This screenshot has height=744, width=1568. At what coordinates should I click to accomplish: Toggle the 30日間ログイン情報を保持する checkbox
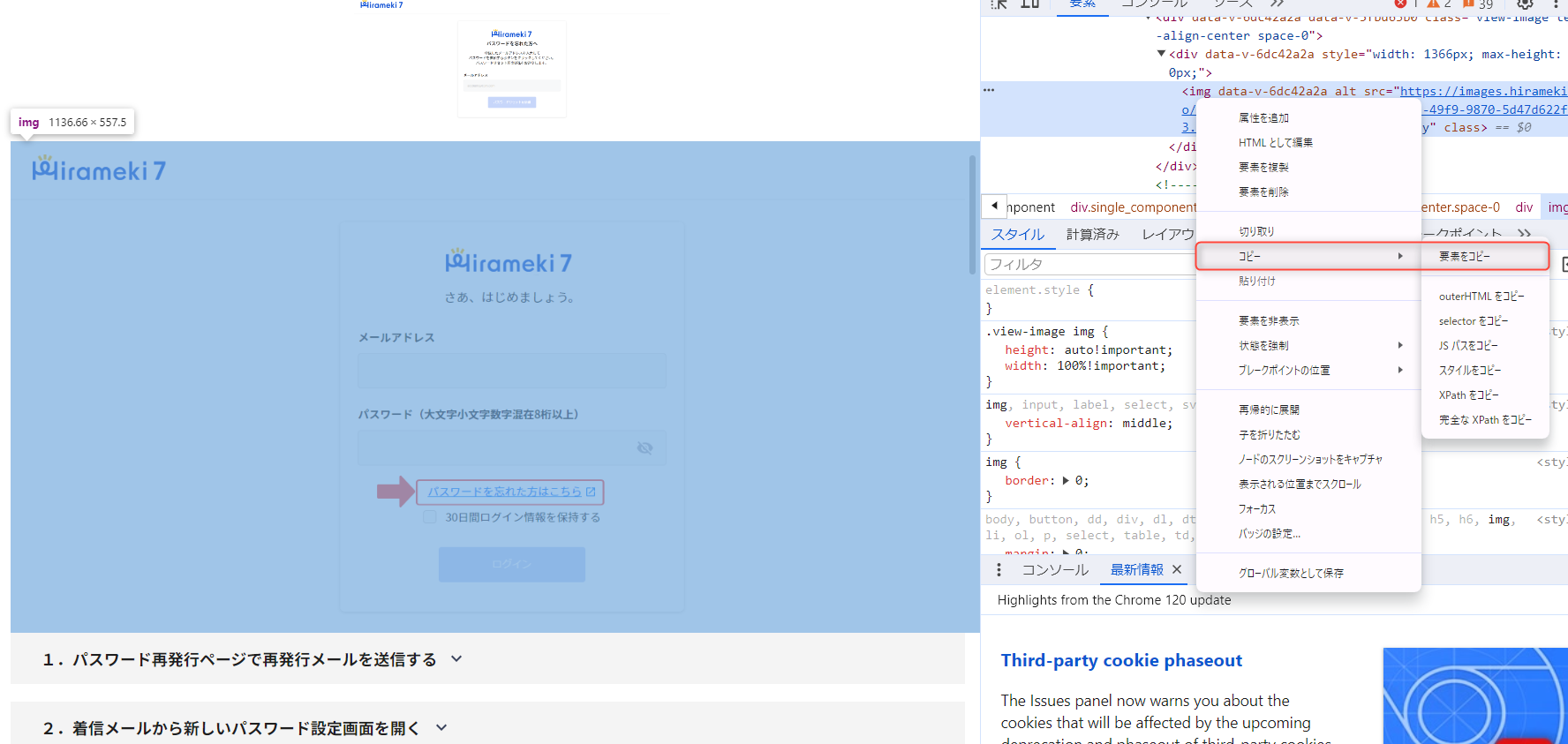(x=429, y=517)
